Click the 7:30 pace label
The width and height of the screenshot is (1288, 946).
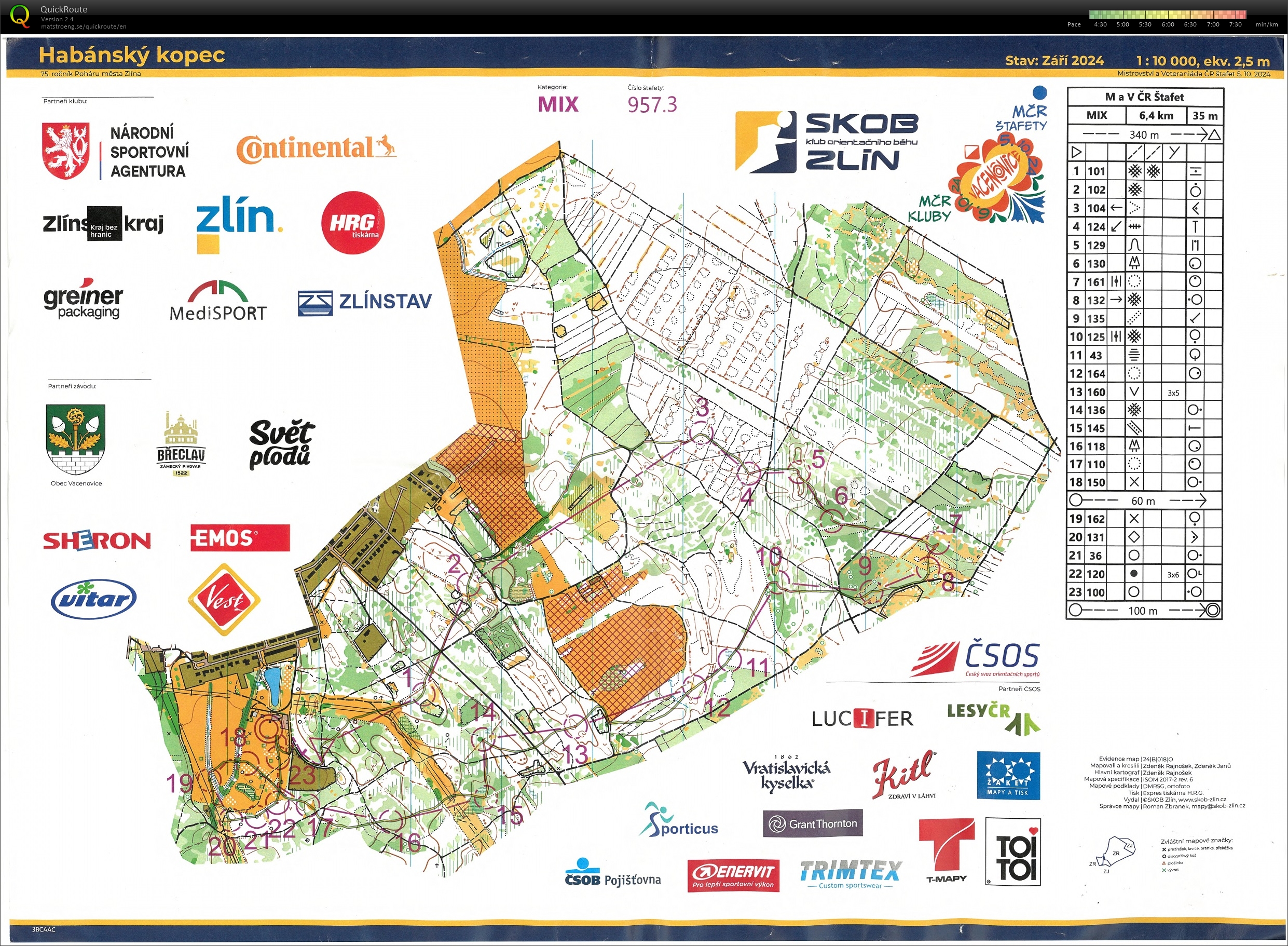[x=1236, y=24]
